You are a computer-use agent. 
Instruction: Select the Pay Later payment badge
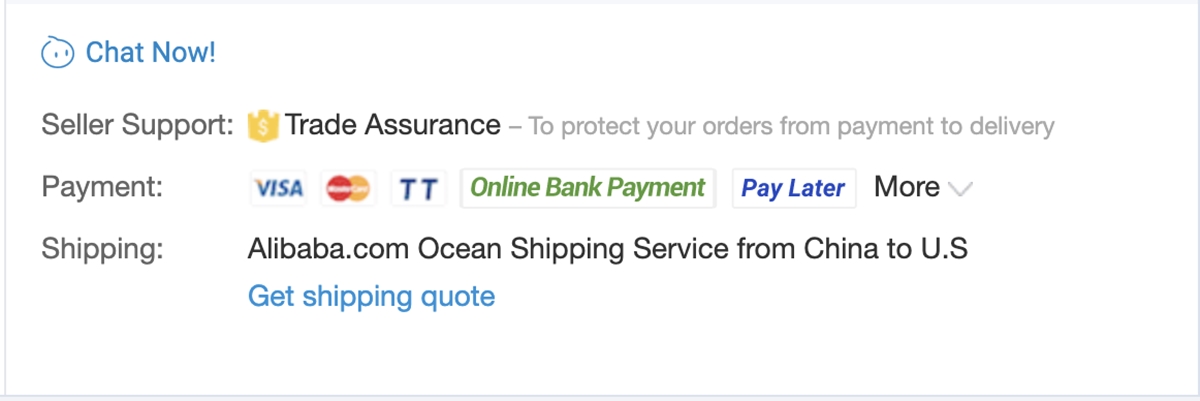click(x=794, y=188)
